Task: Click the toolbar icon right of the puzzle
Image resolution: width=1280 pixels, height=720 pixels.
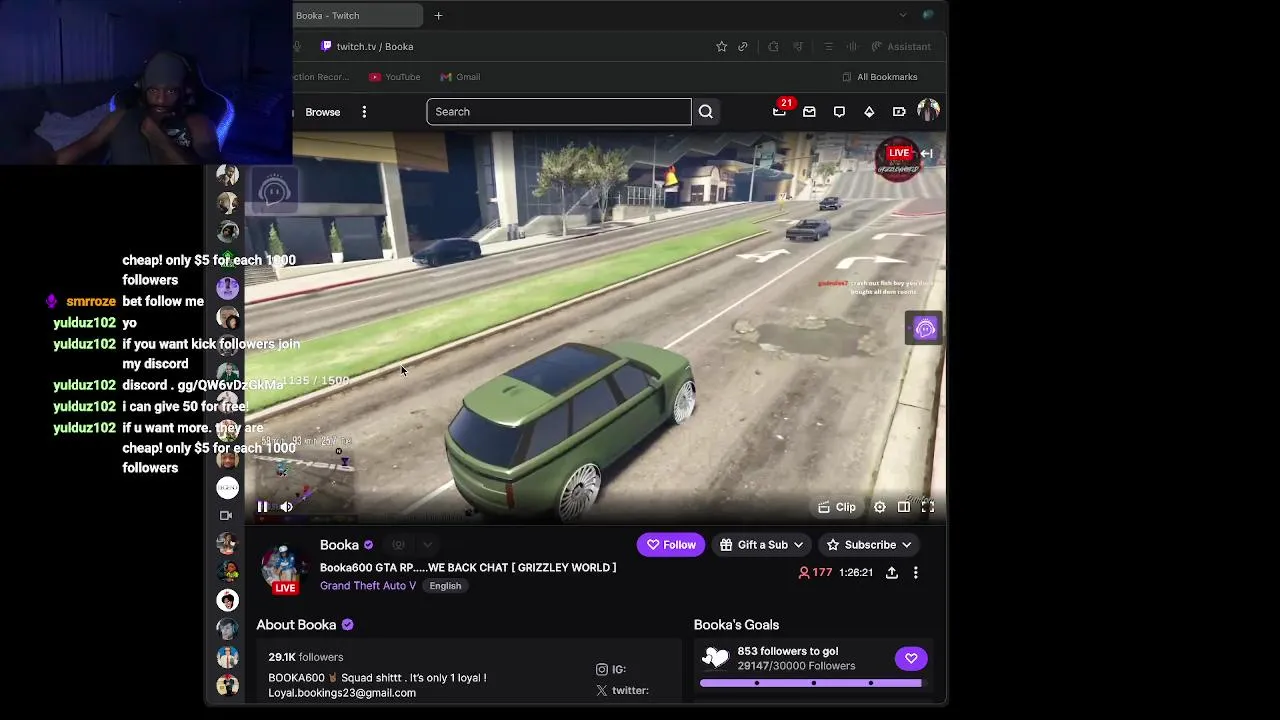Action: click(x=798, y=47)
